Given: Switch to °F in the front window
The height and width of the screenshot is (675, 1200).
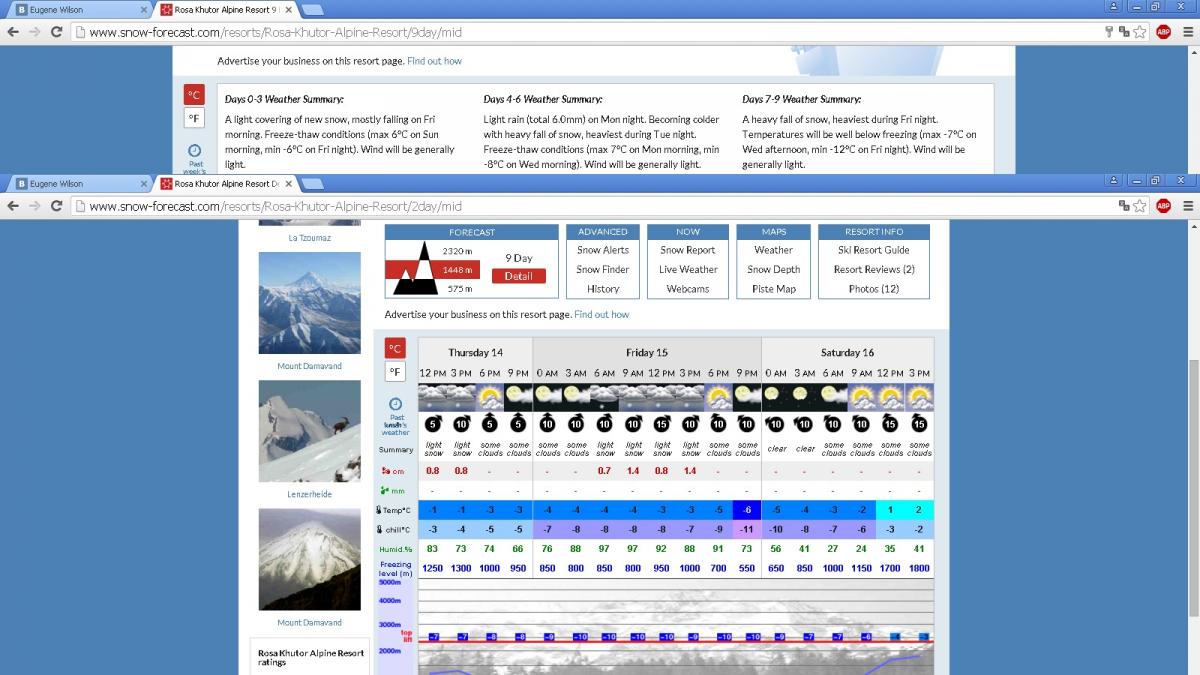Looking at the screenshot, I should 395,372.
